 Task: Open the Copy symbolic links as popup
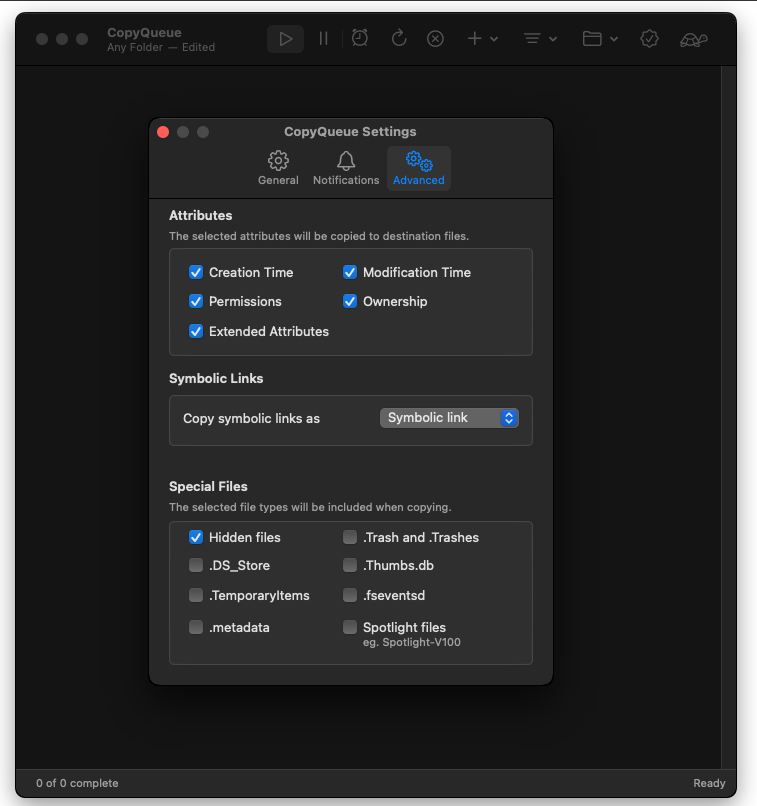[x=449, y=418]
